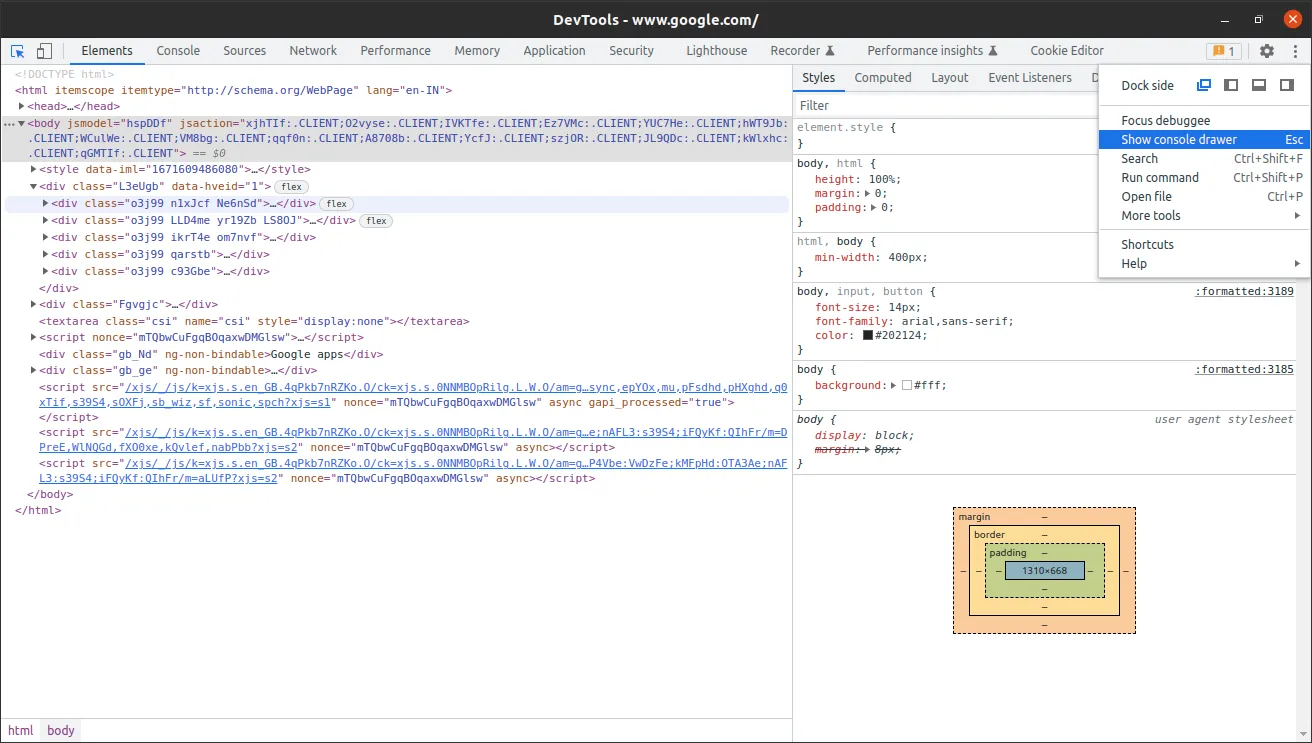Dock DevTools to the right
The image size is (1312, 743).
[1287, 86]
